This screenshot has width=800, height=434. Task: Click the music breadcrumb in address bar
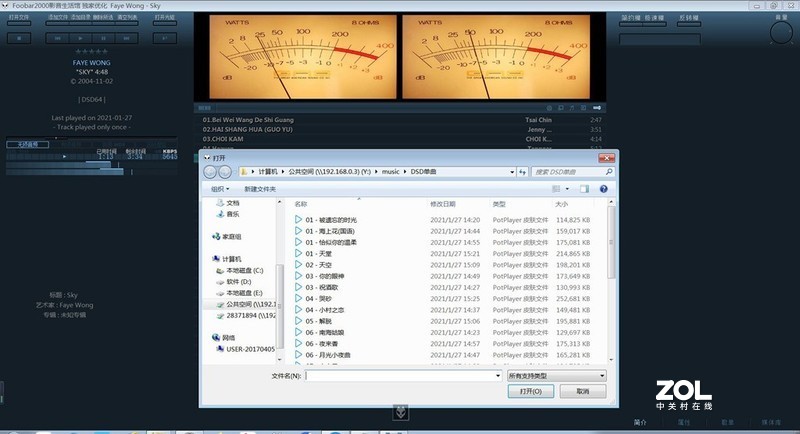point(390,172)
